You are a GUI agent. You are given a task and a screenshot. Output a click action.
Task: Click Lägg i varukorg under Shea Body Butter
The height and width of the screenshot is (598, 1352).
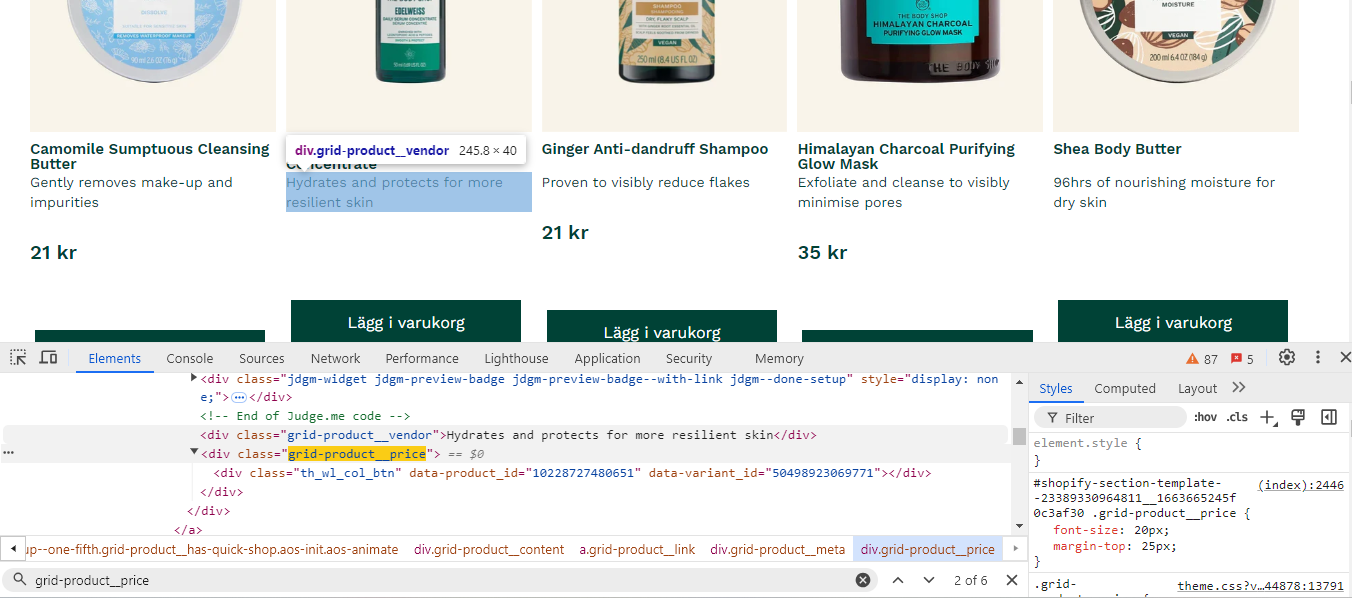(1173, 322)
